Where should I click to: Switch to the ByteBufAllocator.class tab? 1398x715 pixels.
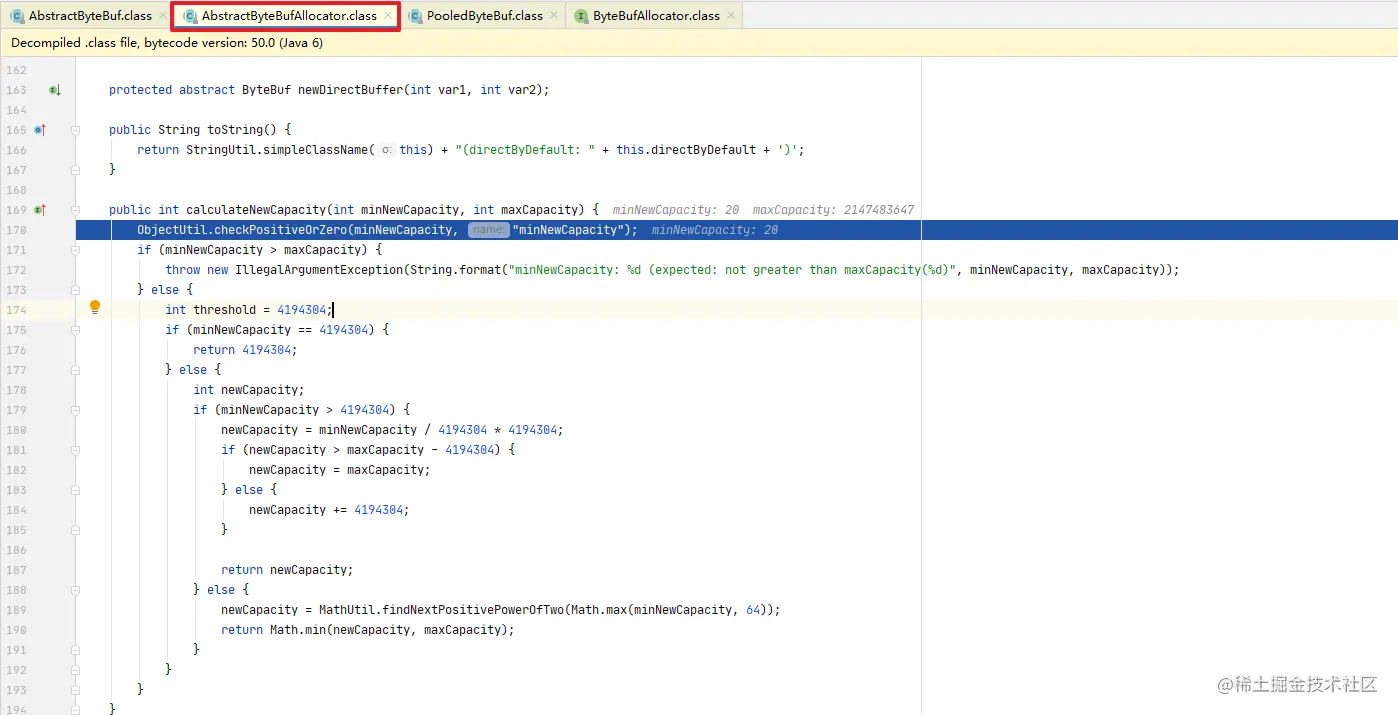(x=654, y=16)
